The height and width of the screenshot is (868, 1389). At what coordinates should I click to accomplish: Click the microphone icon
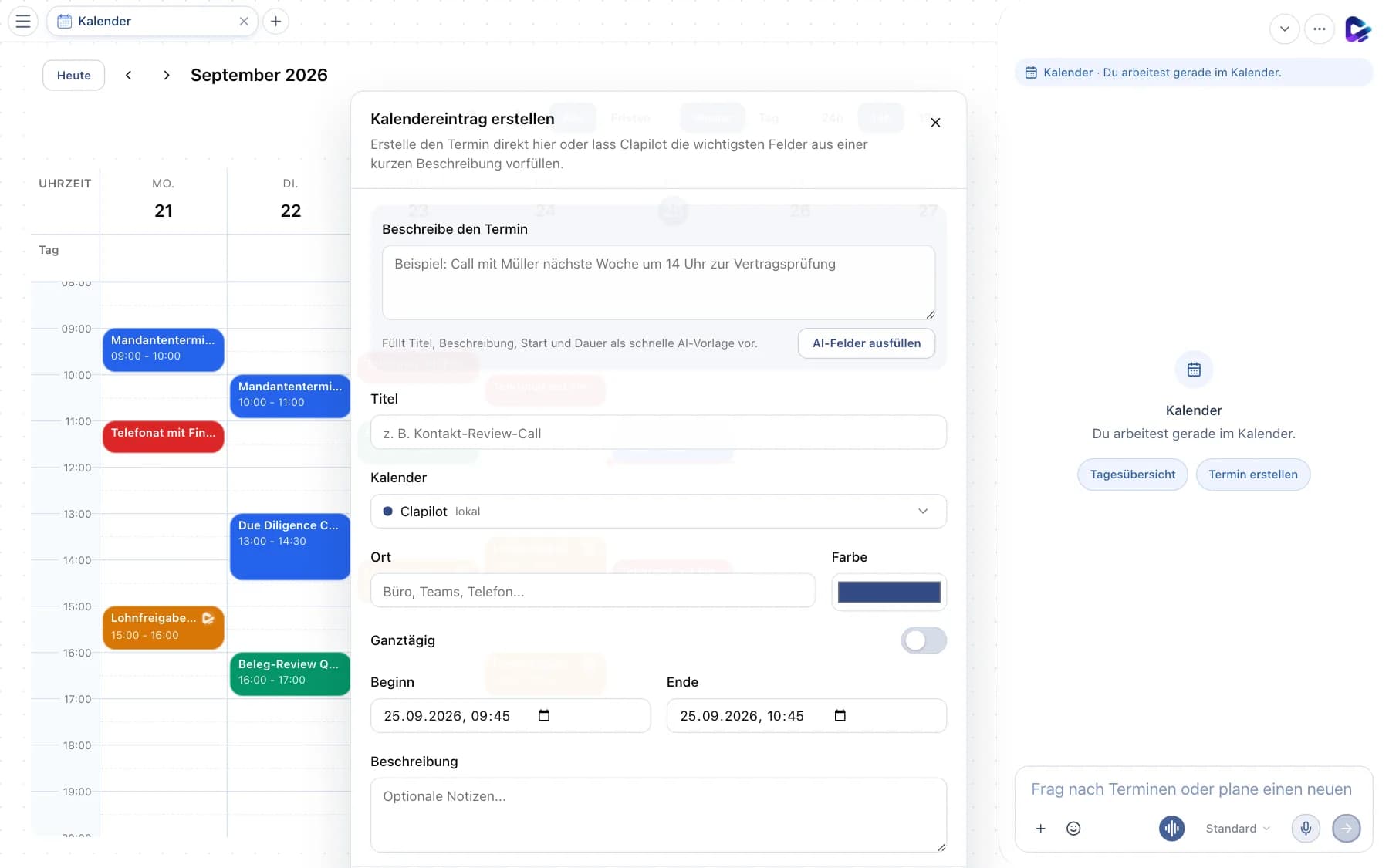1306,828
